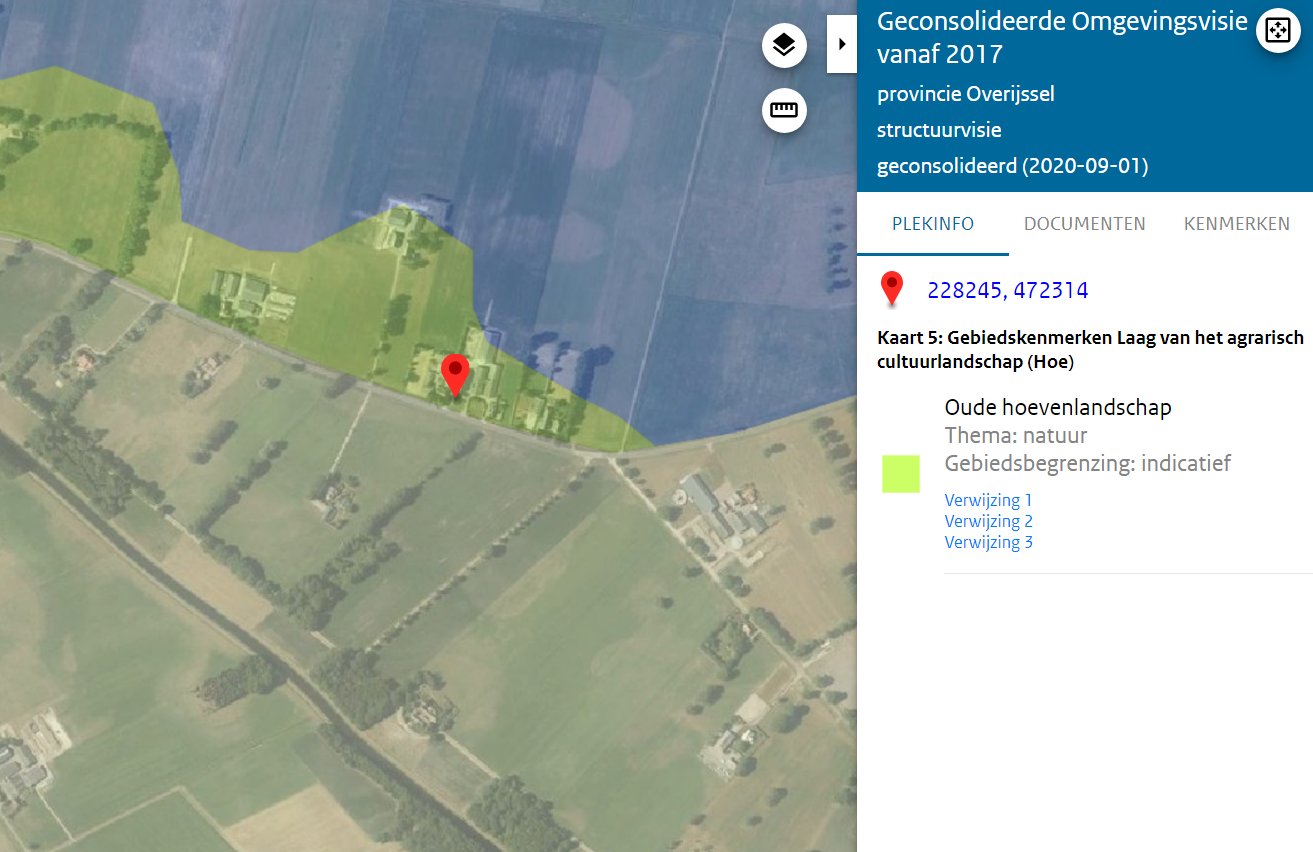Select the measure ruler tool
Image resolution: width=1313 pixels, height=852 pixels.
(784, 110)
